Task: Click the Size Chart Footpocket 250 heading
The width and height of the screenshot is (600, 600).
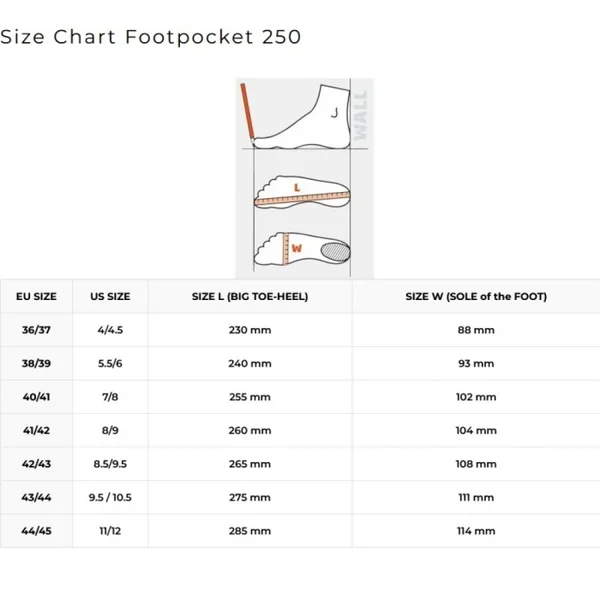Action: [150, 37]
